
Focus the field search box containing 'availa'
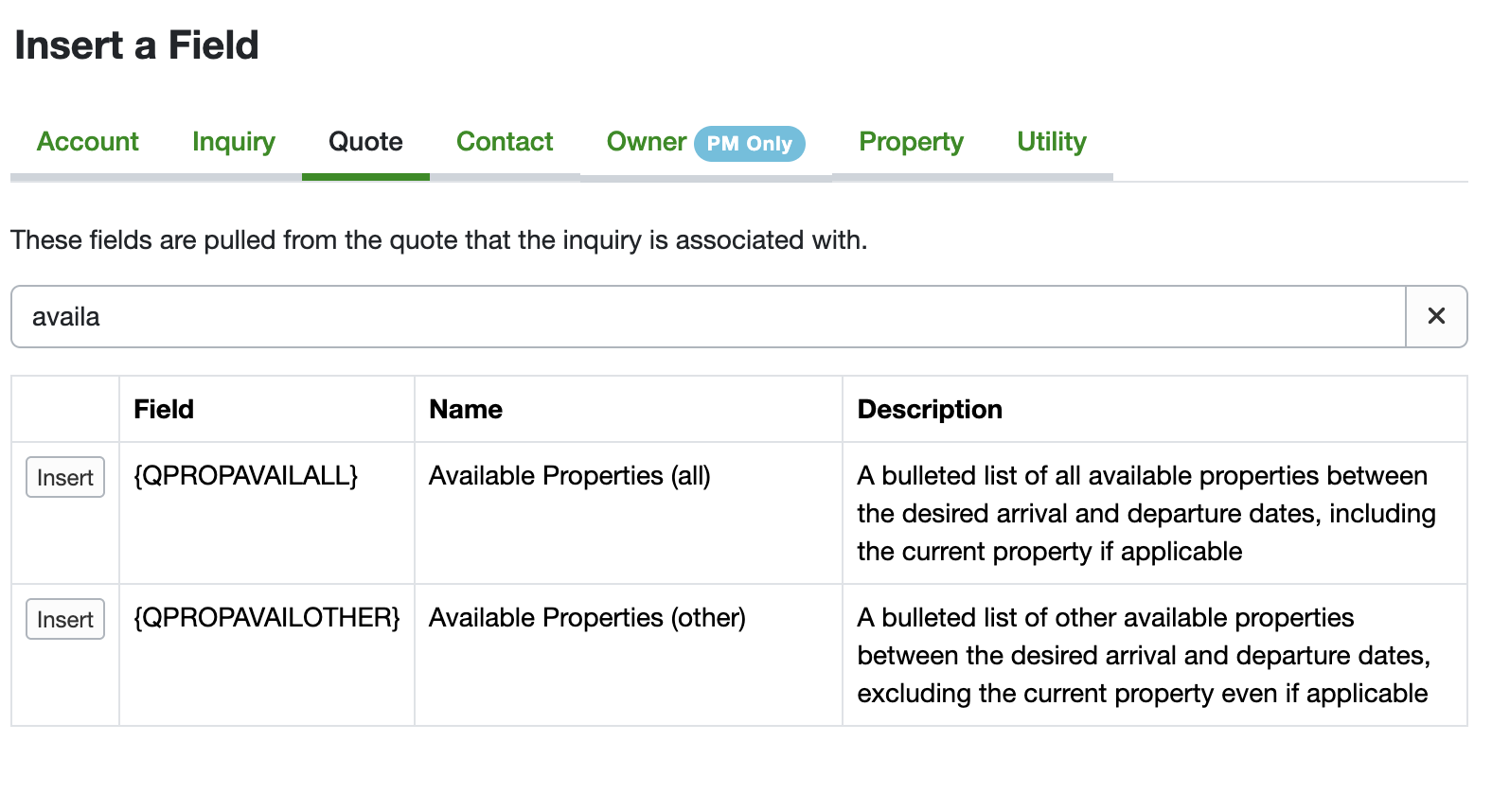coord(708,316)
